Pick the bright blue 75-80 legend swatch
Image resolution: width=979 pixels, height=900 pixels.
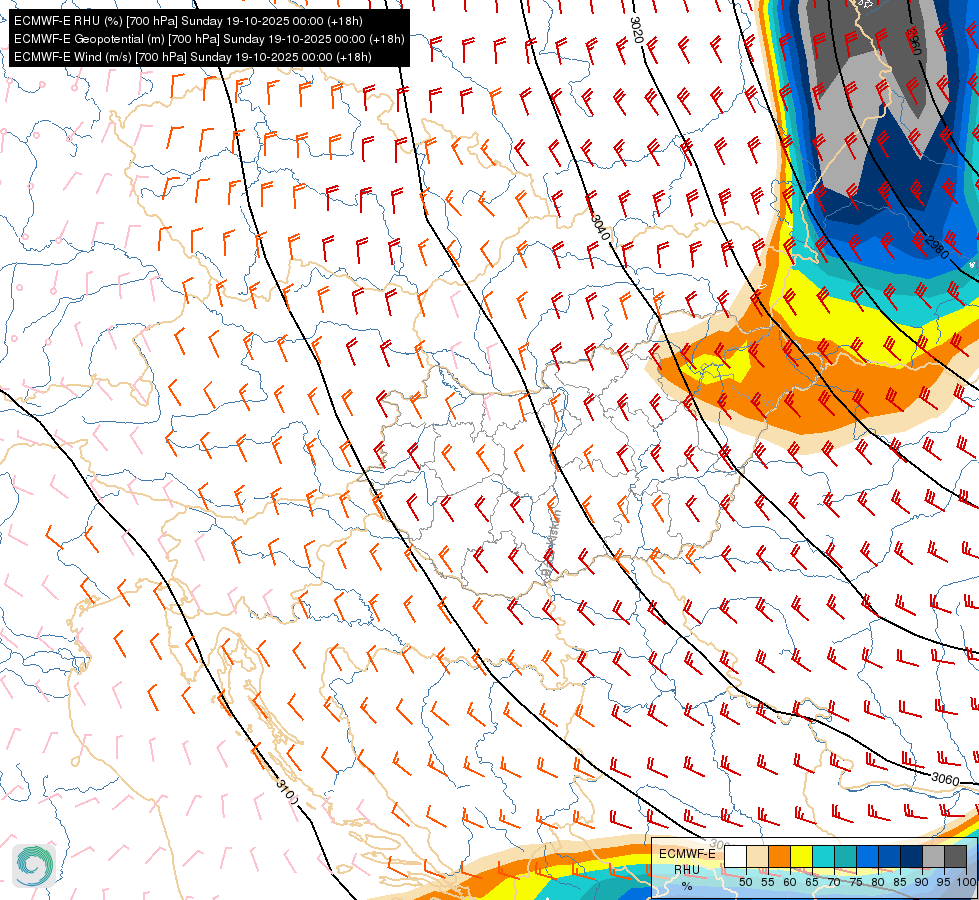tap(867, 856)
